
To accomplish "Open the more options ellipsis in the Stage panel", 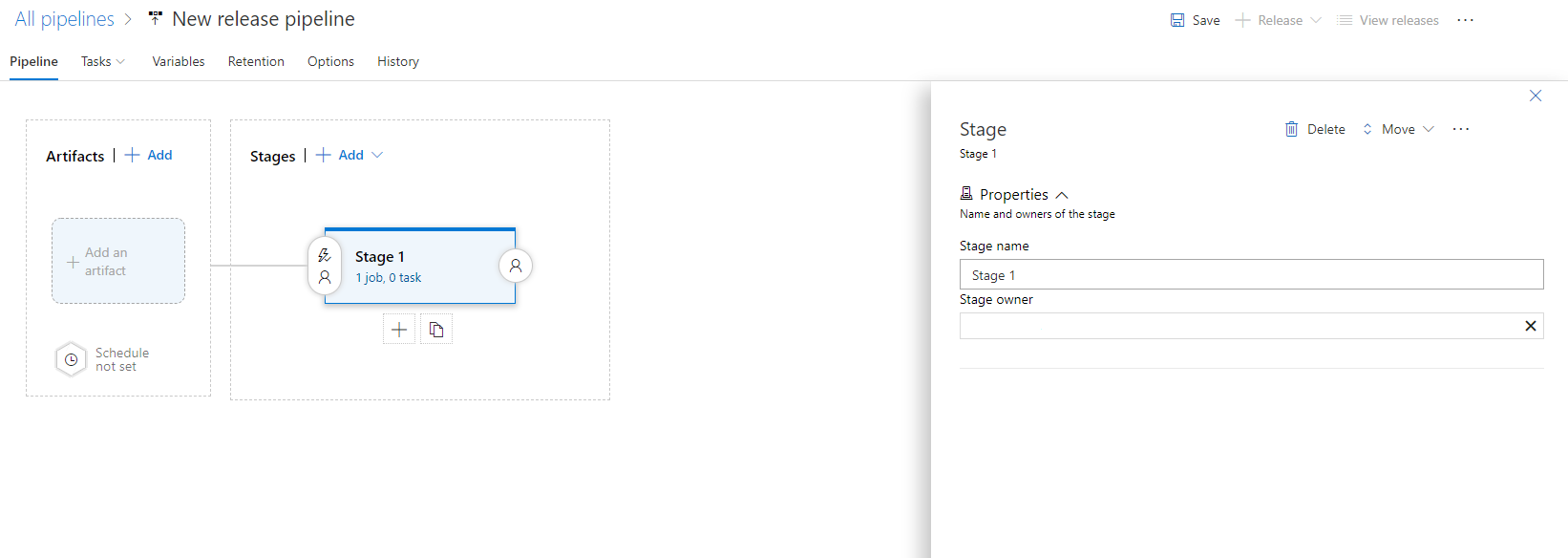I will tap(1459, 128).
